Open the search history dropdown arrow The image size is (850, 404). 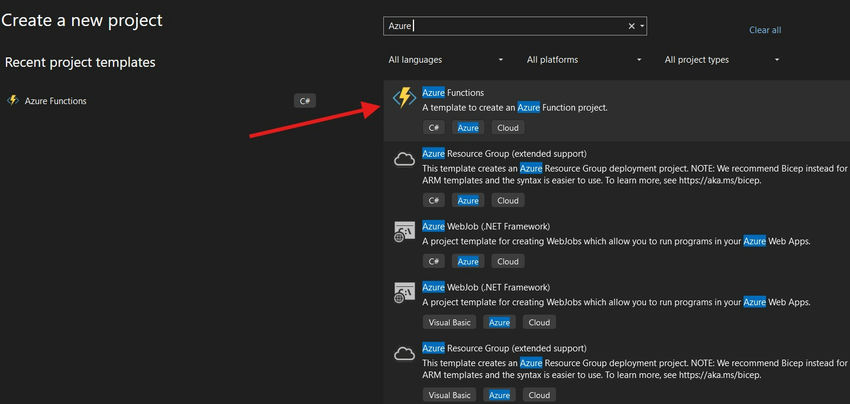click(642, 26)
